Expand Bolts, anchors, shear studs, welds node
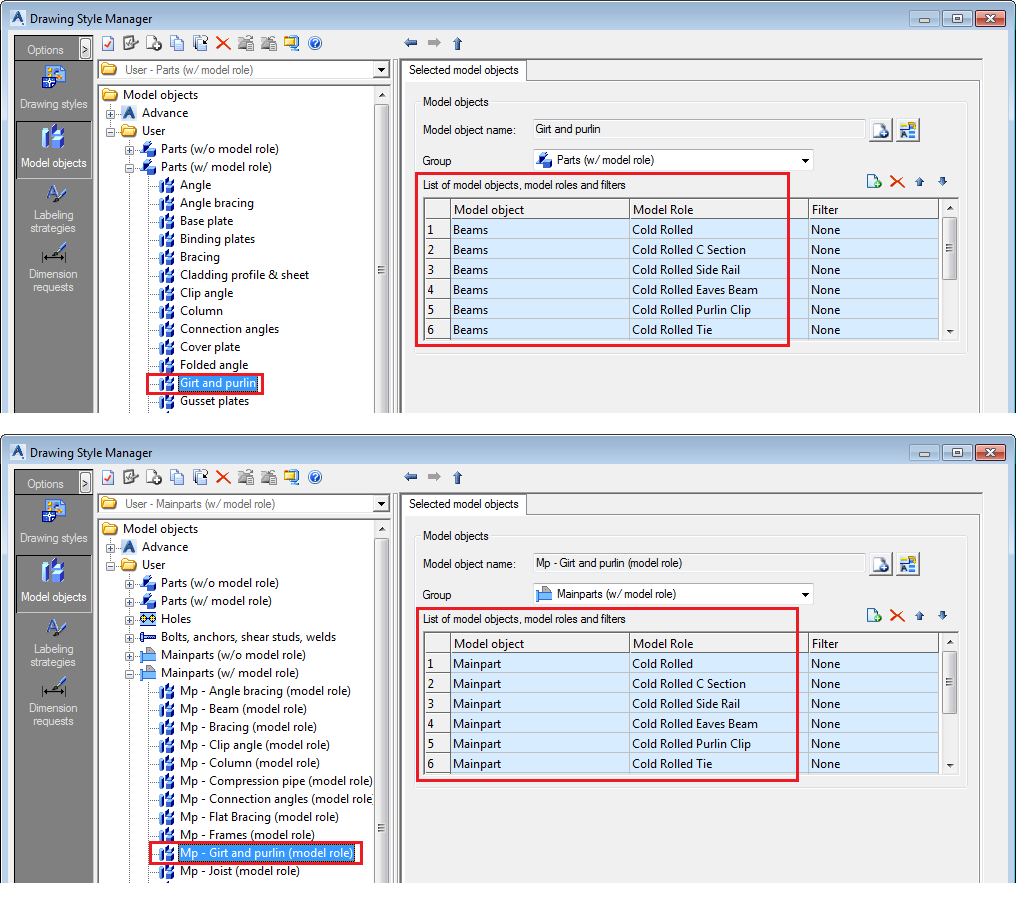 point(130,637)
